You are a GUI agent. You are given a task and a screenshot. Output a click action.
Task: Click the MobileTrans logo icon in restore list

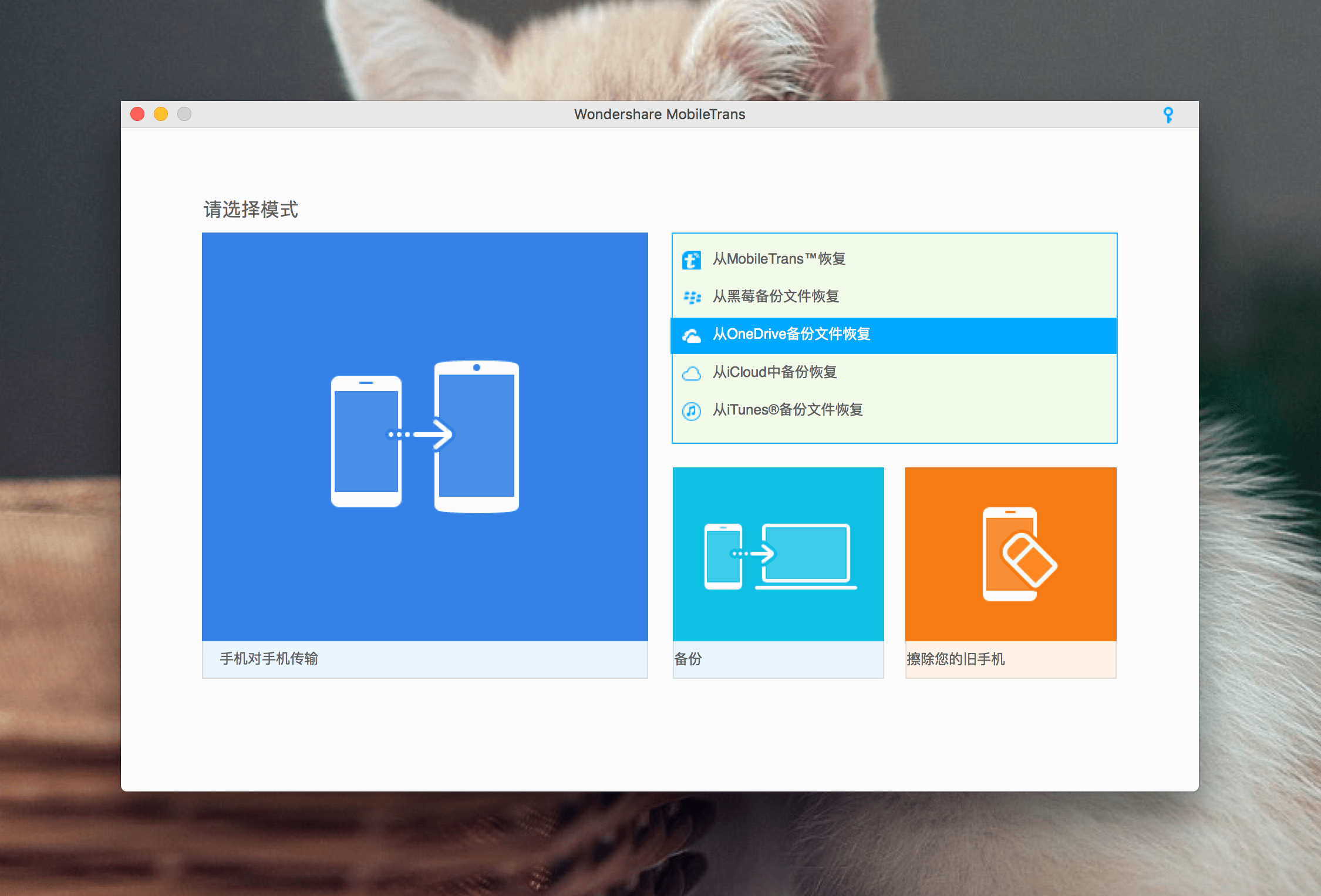(692, 260)
